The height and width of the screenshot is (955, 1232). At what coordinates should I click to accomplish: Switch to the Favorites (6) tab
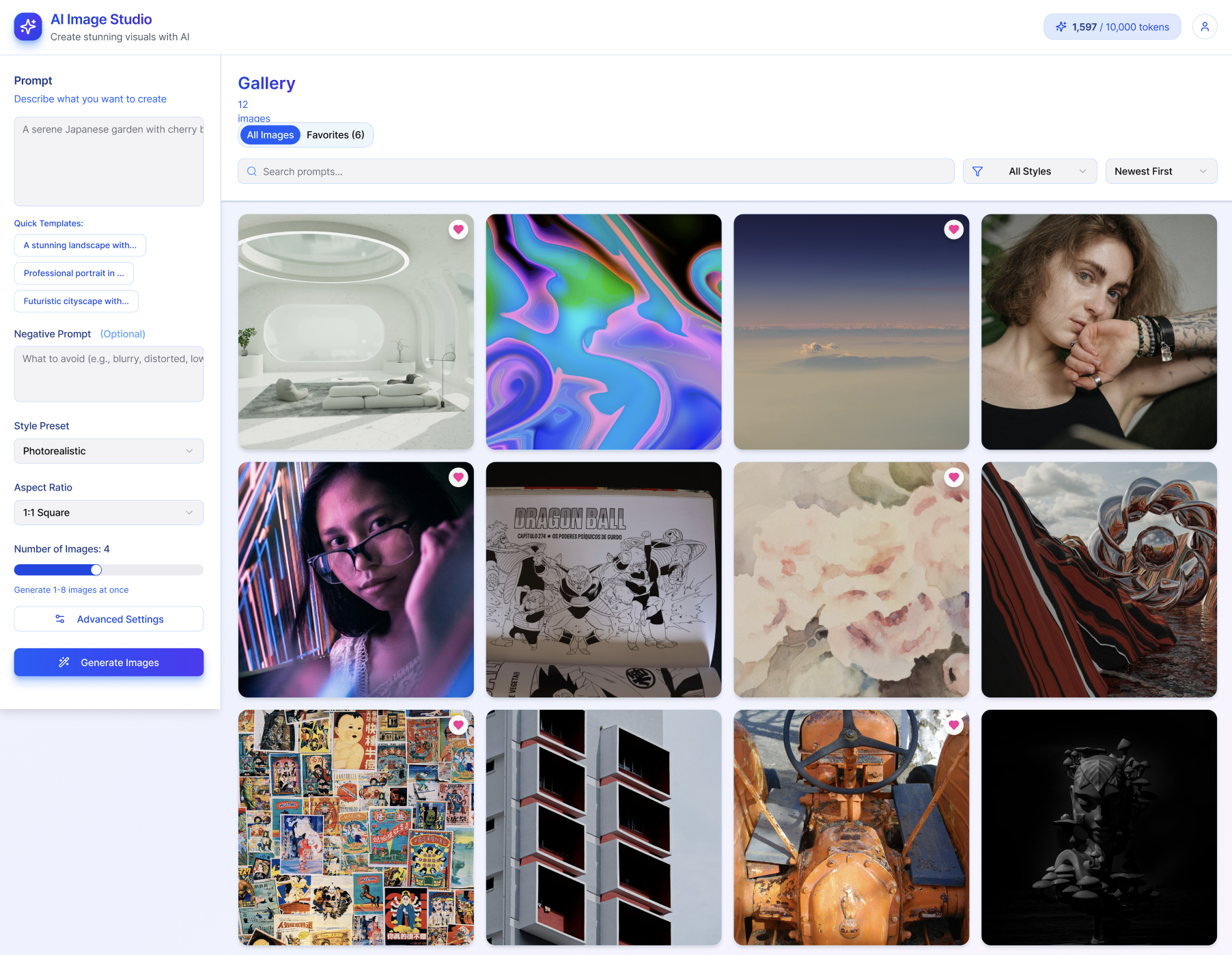[335, 135]
